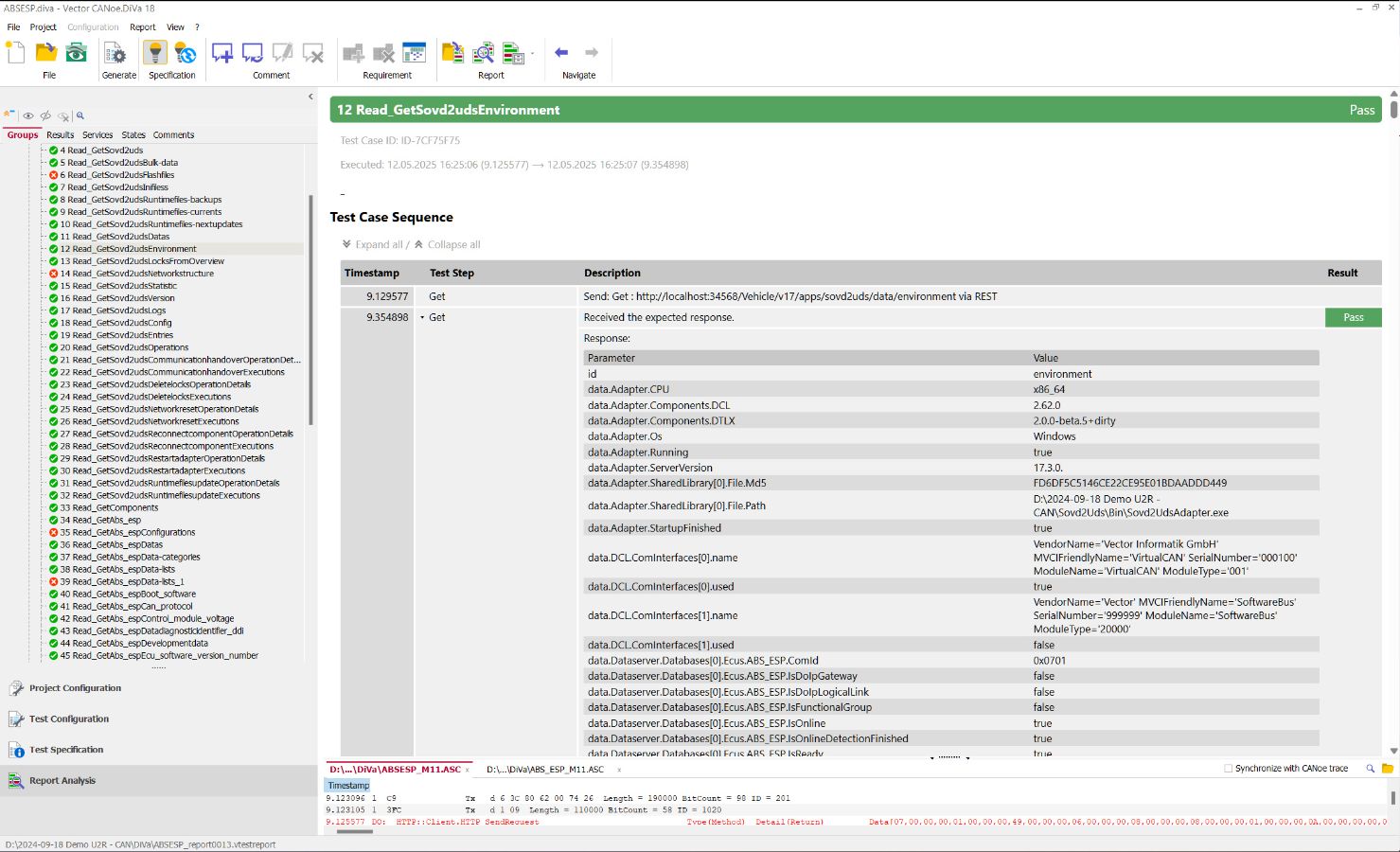
Task: Select test 45 Read_GetAbs_espEcu_software_version_number
Action: tap(159, 655)
